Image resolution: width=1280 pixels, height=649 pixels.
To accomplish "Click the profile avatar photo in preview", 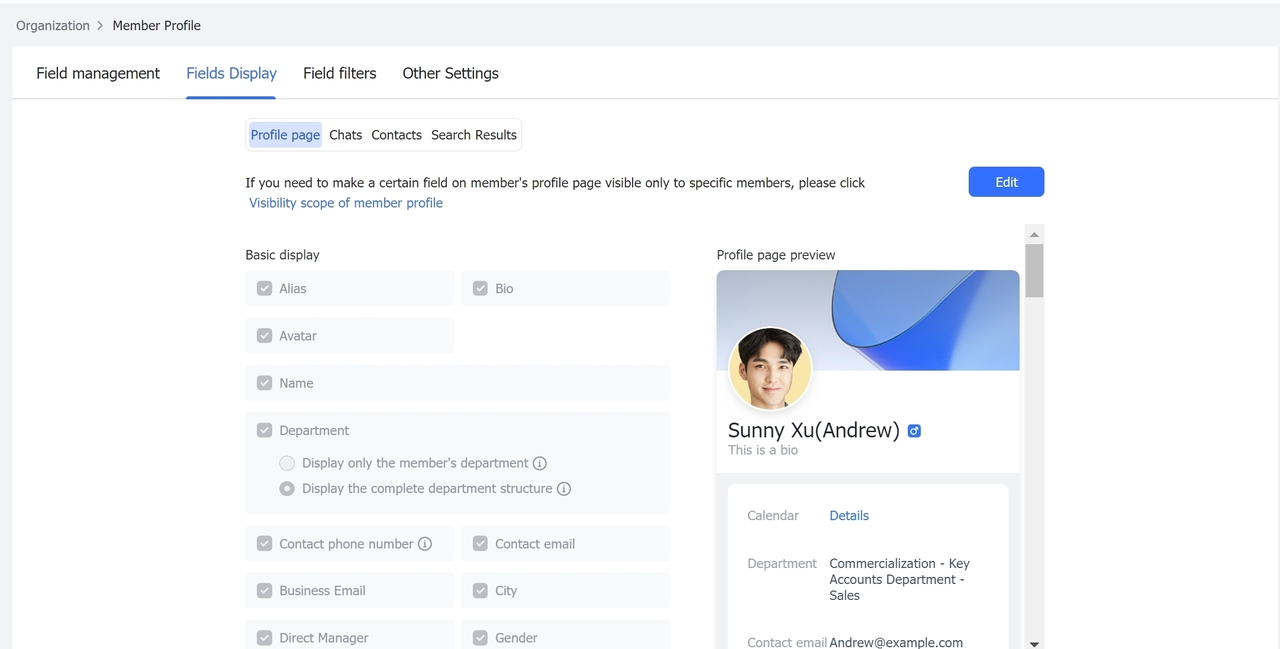I will click(x=770, y=369).
